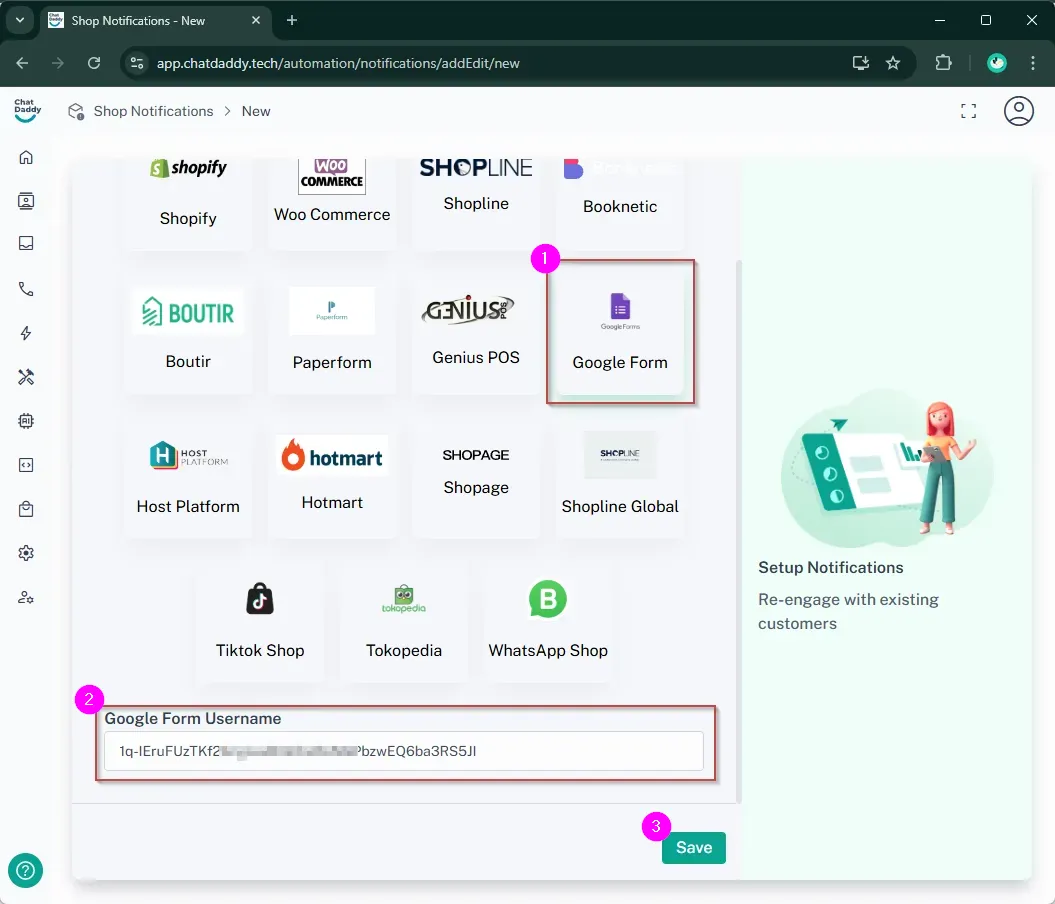Click the green help question mark
The image size is (1055, 904).
pos(25,870)
